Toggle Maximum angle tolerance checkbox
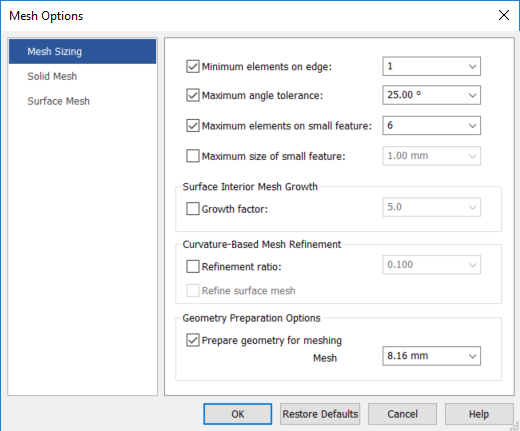Viewport: 520px width, 431px height. pyautogui.click(x=193, y=95)
